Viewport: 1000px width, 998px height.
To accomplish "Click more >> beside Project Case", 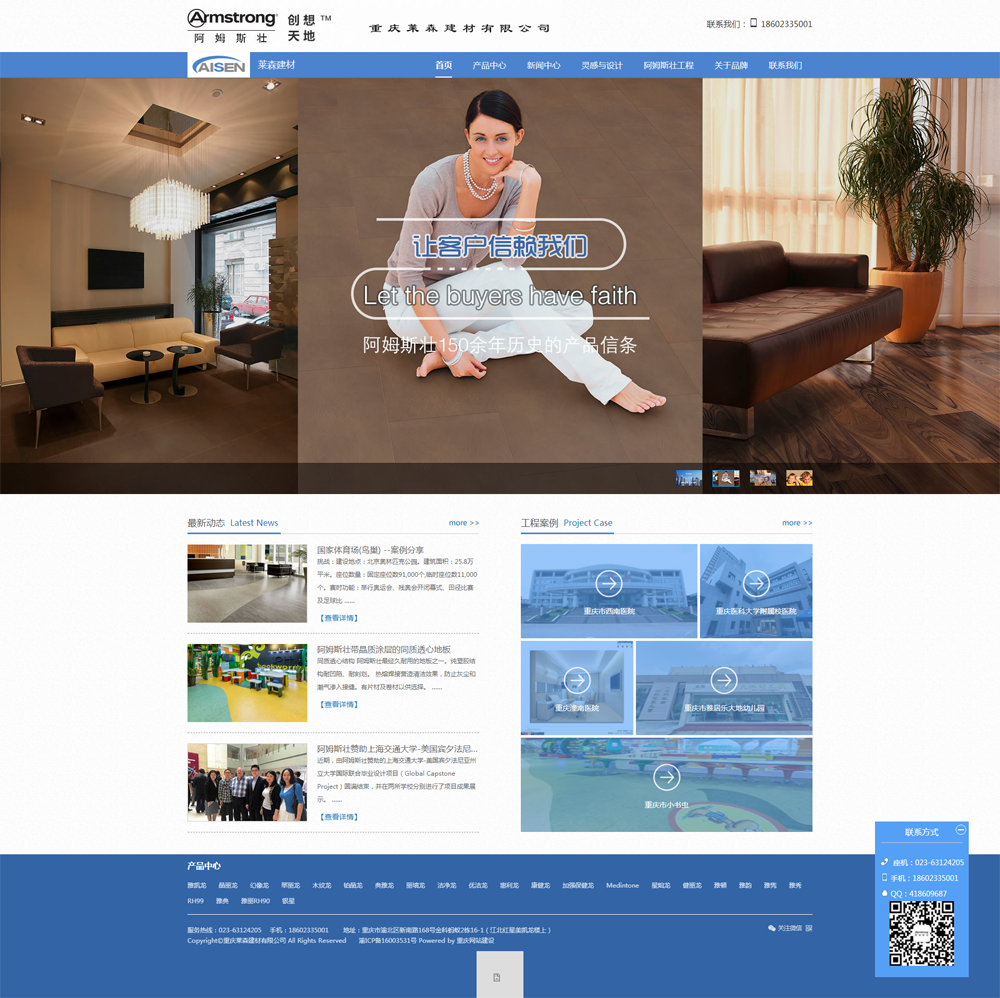I will tap(797, 523).
